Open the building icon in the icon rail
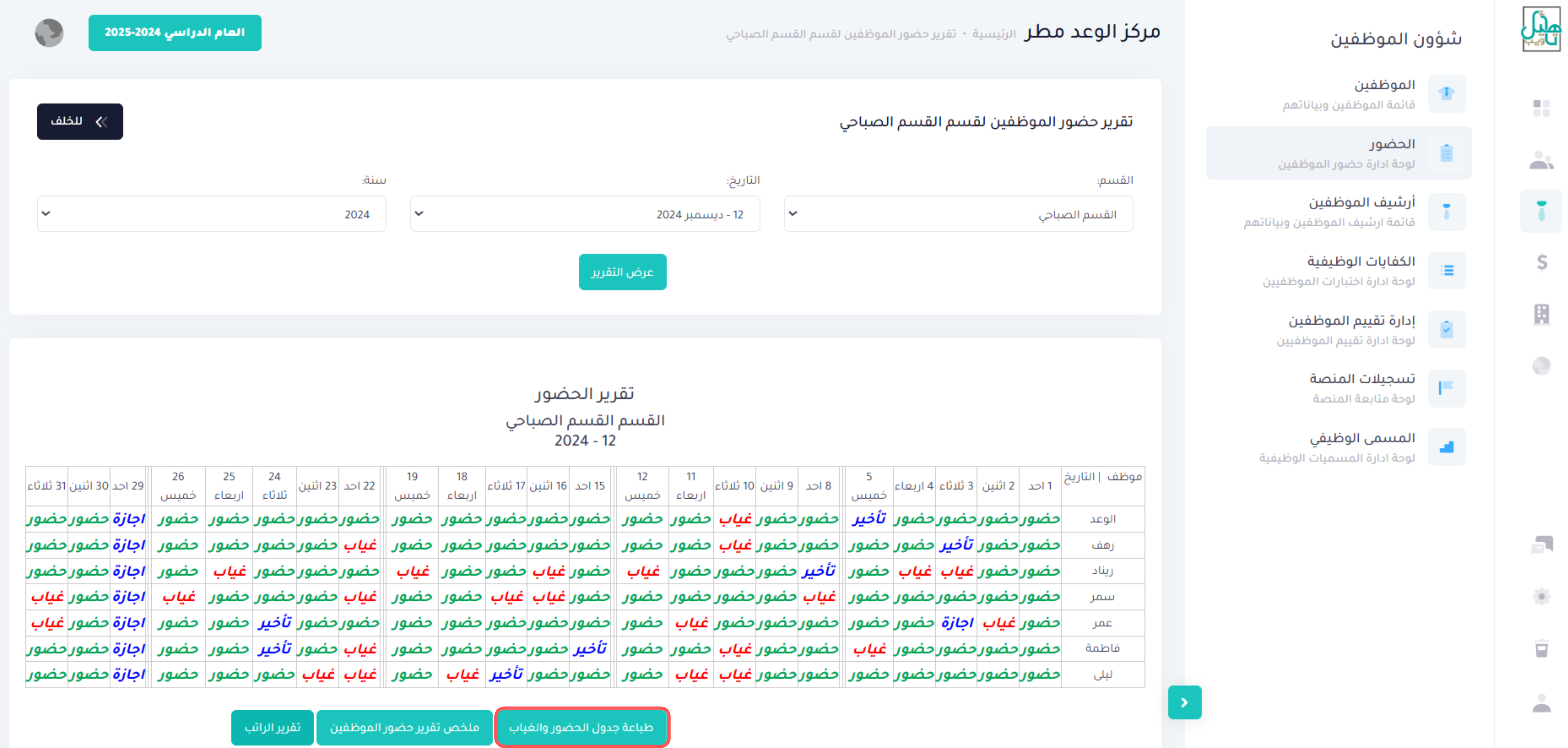 point(1541,314)
